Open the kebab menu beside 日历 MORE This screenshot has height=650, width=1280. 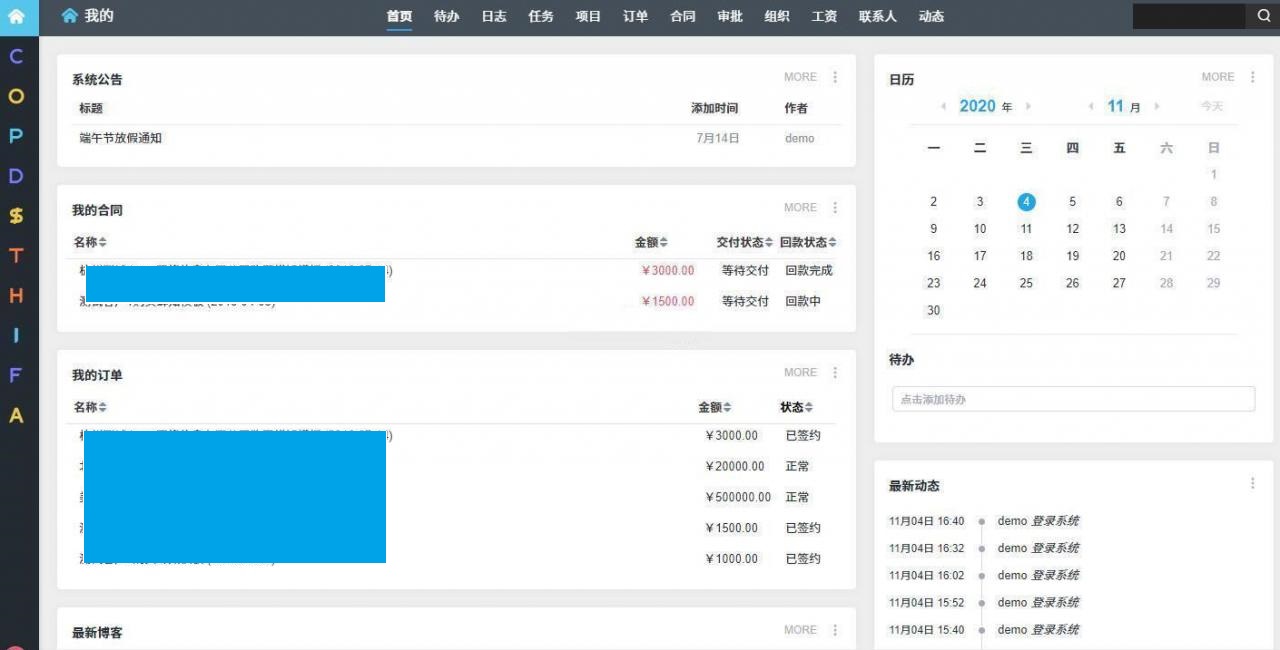click(1252, 77)
